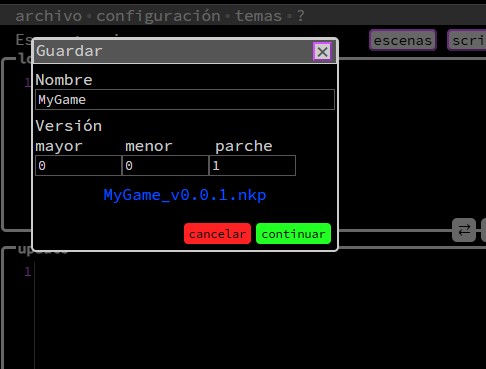Screen dimensions: 486x369
Task: Switch to the escenas tab
Action: click(403, 40)
